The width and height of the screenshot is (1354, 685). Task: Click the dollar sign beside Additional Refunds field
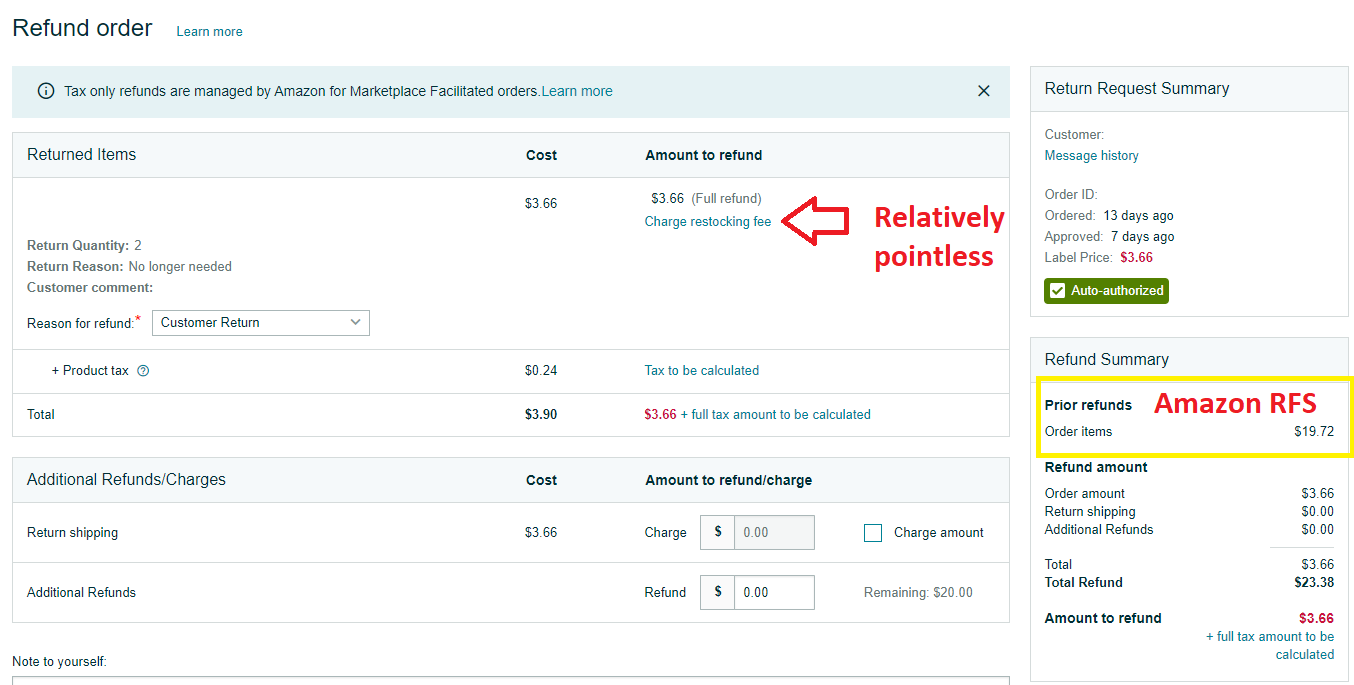[x=717, y=592]
